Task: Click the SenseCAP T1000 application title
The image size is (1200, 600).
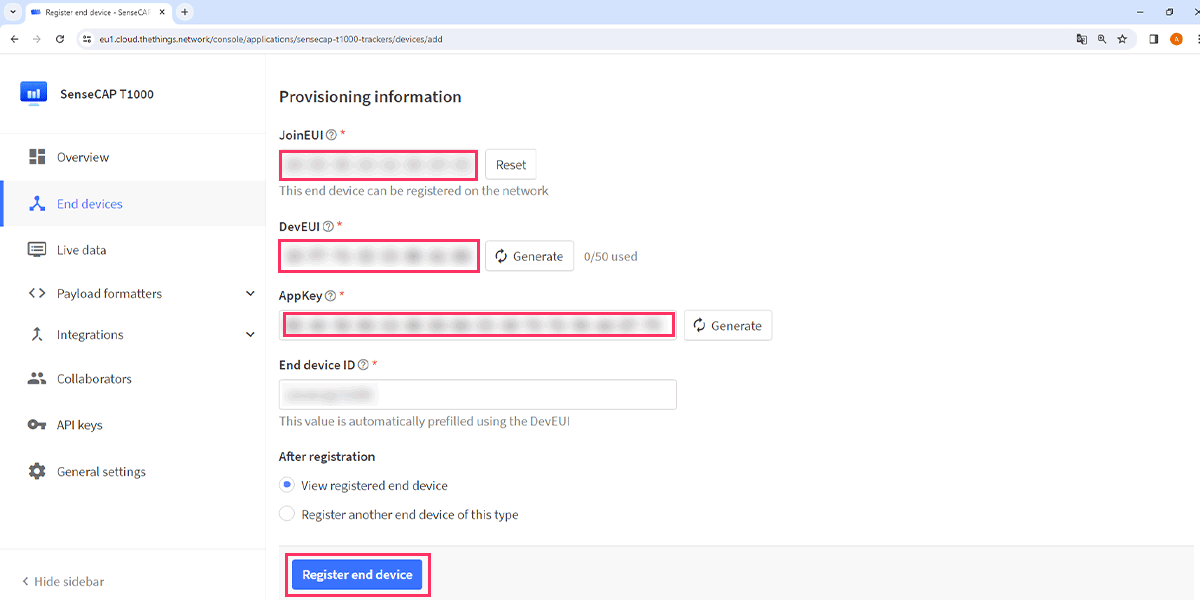Action: tap(107, 94)
